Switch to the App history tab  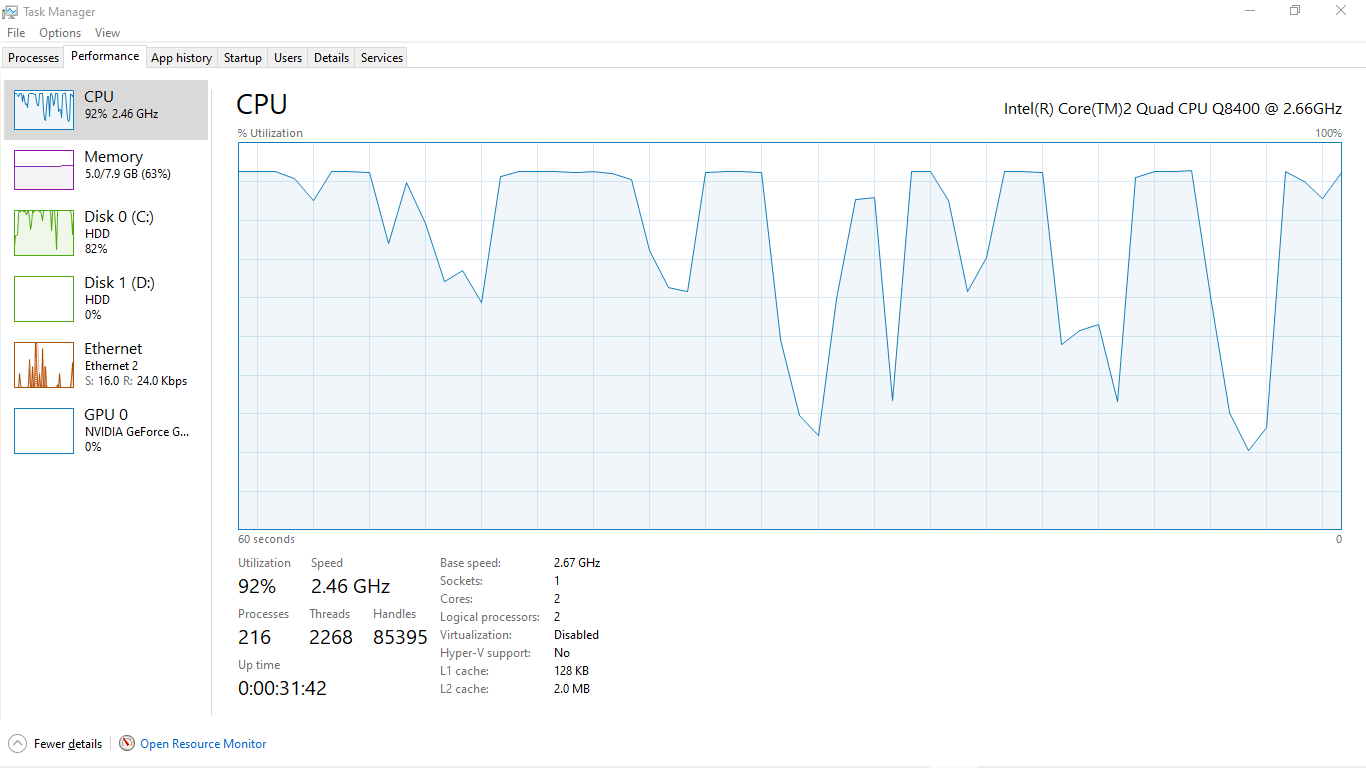(x=181, y=58)
